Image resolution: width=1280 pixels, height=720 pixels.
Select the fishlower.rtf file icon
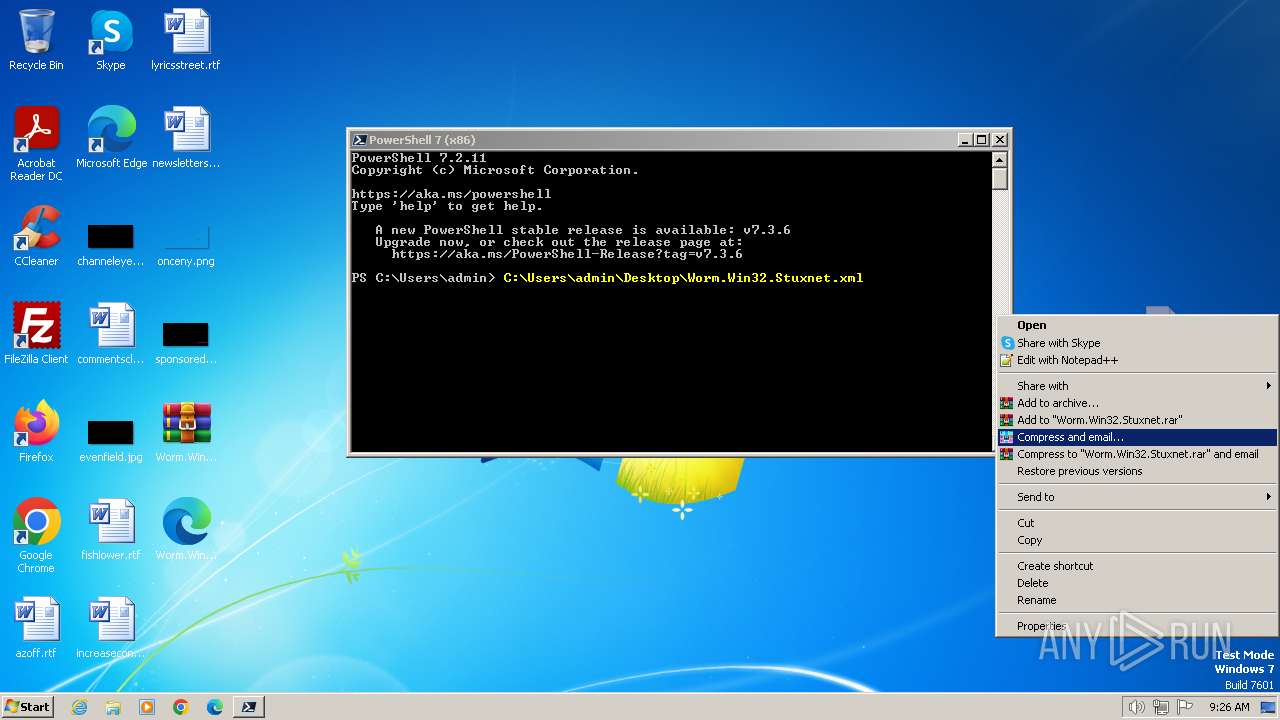coord(110,530)
